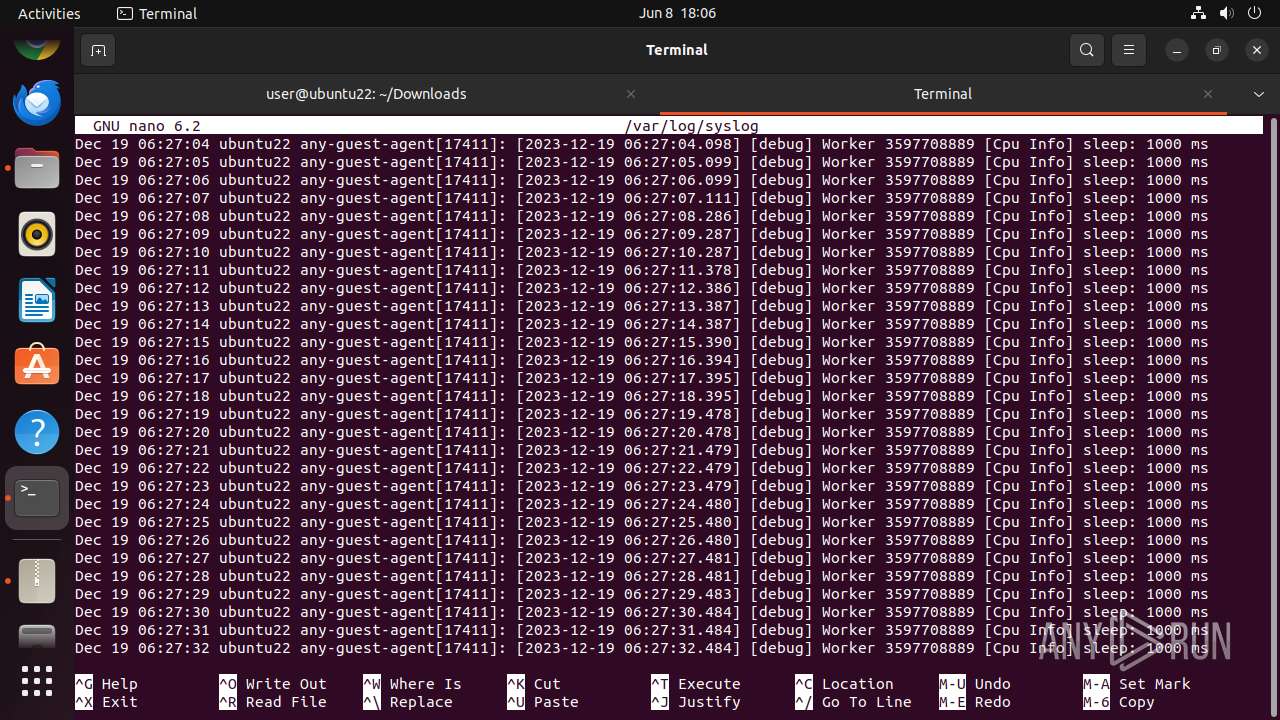Open the power menu icon
Image resolution: width=1280 pixels, height=720 pixels.
point(1254,13)
